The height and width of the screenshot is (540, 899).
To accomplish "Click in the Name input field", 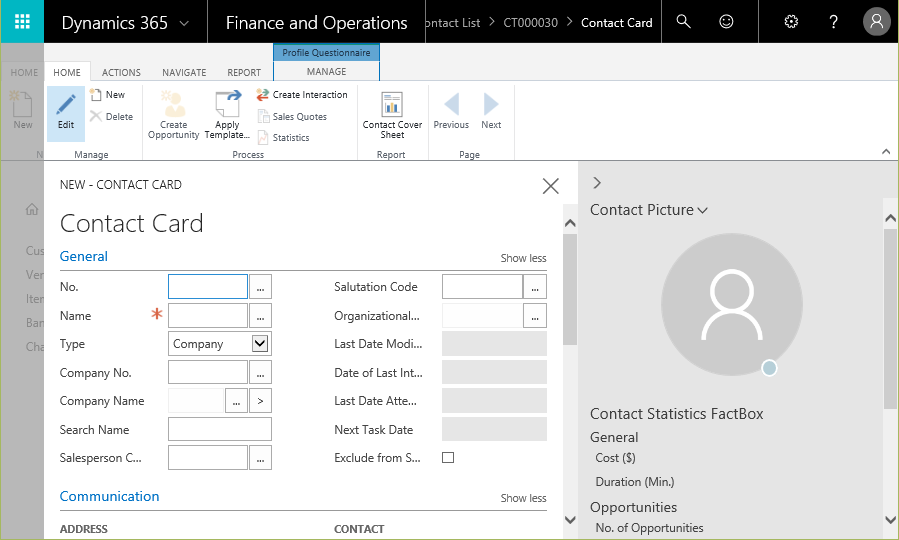I will [x=208, y=315].
